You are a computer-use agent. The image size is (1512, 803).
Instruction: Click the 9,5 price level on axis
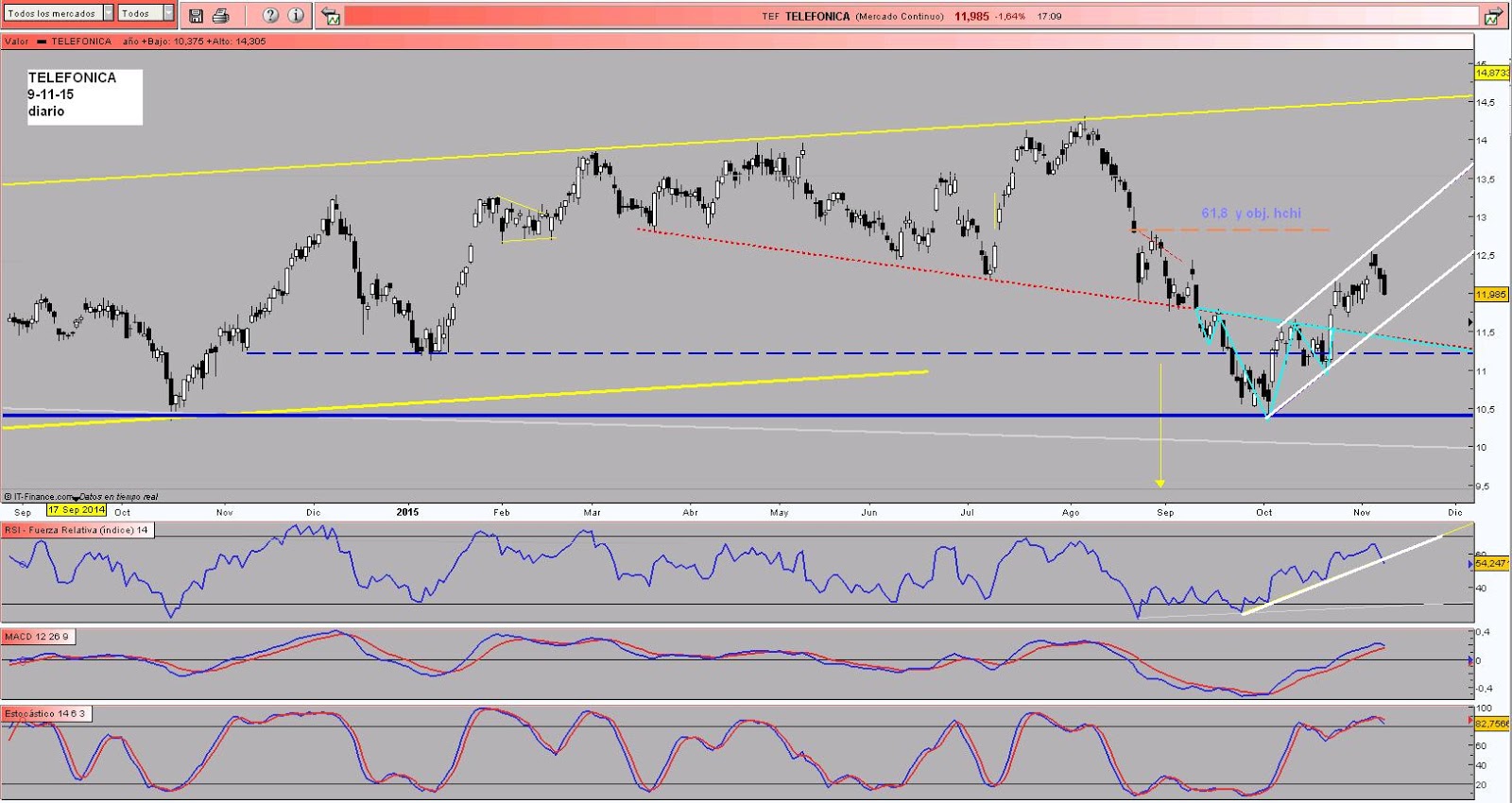[x=1484, y=486]
